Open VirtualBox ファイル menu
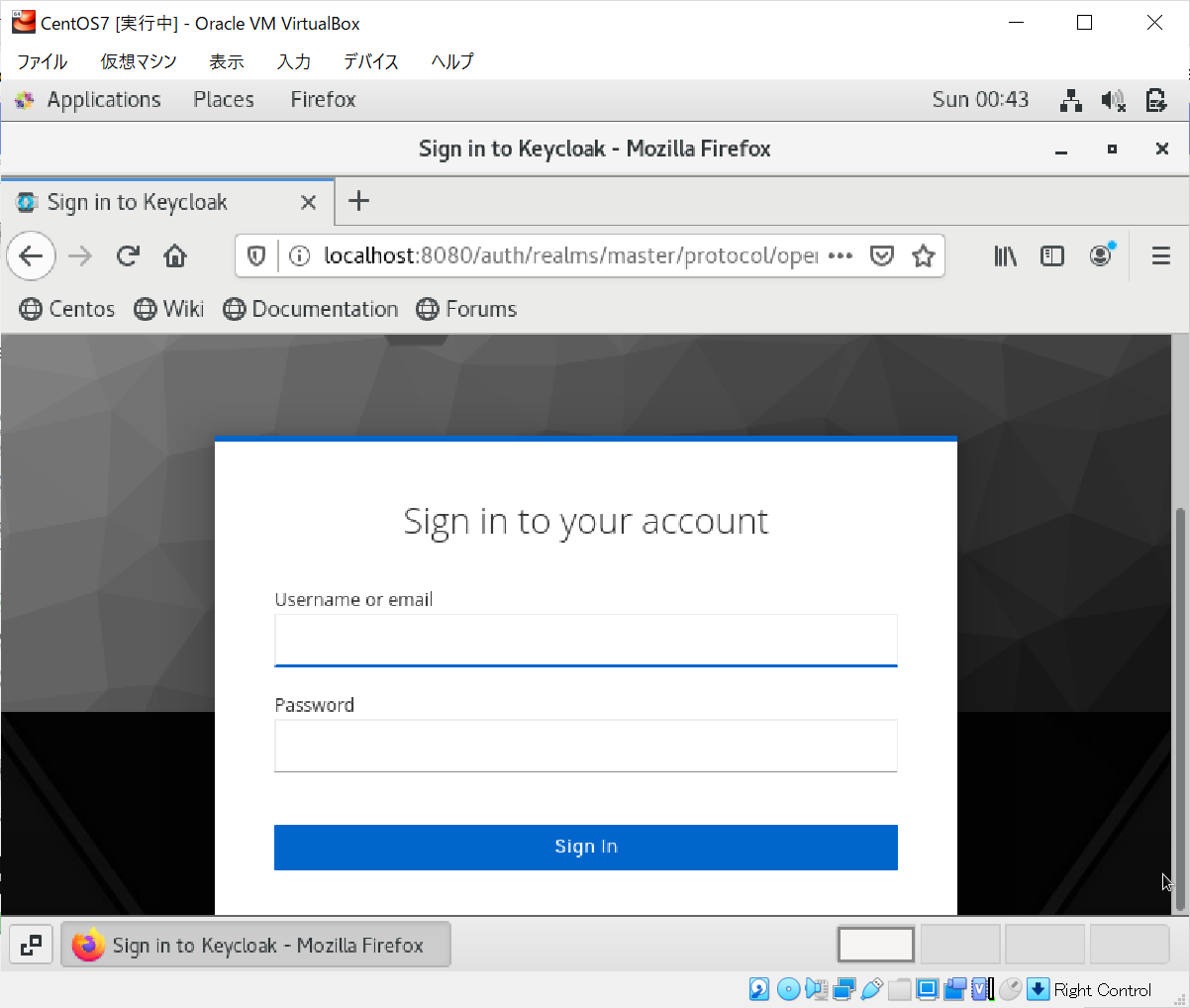The width and height of the screenshot is (1190, 1008). 42,61
